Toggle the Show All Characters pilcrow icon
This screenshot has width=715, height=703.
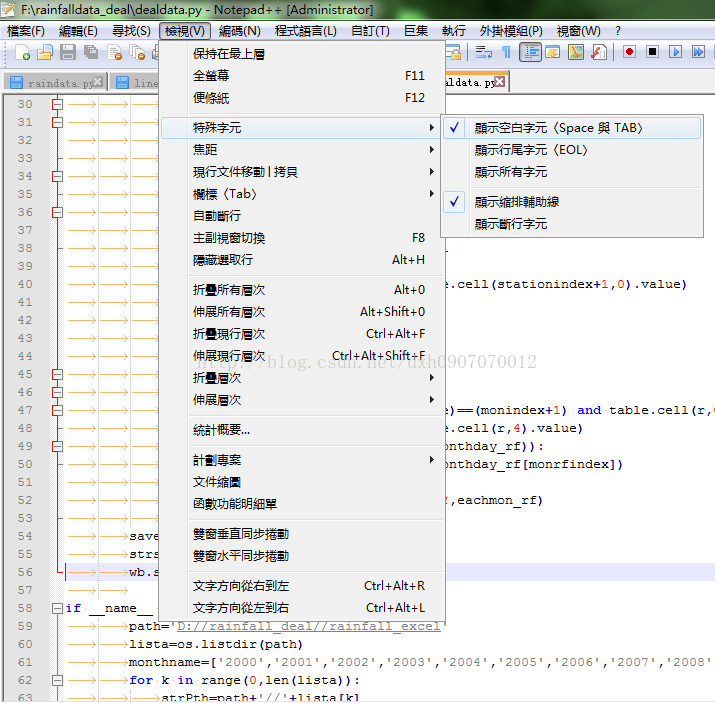[506, 52]
